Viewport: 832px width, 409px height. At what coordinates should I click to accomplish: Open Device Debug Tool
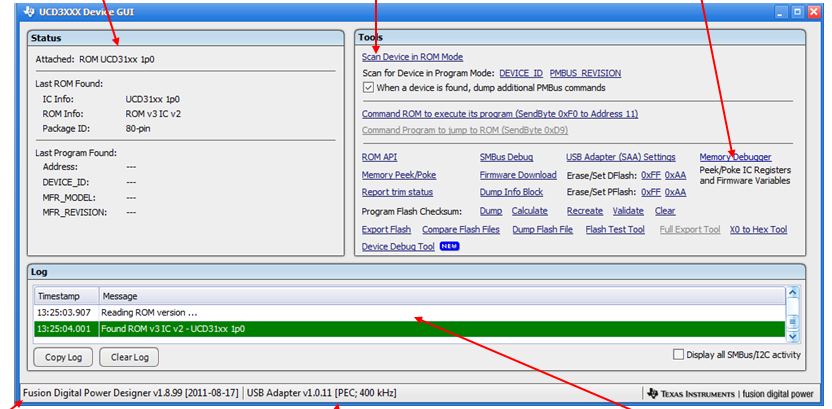click(x=398, y=247)
